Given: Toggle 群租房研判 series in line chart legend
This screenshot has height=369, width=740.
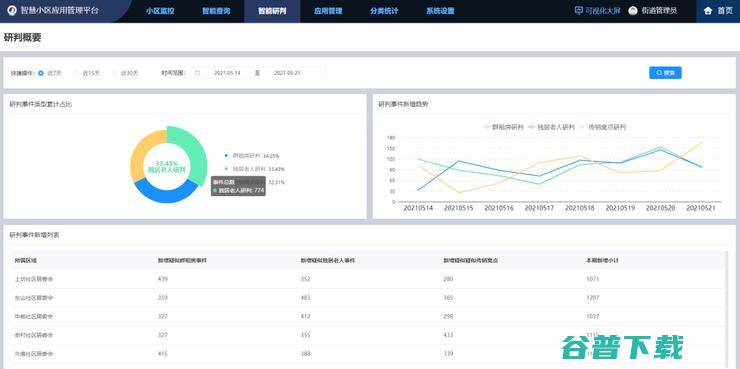Looking at the screenshot, I should click(503, 127).
